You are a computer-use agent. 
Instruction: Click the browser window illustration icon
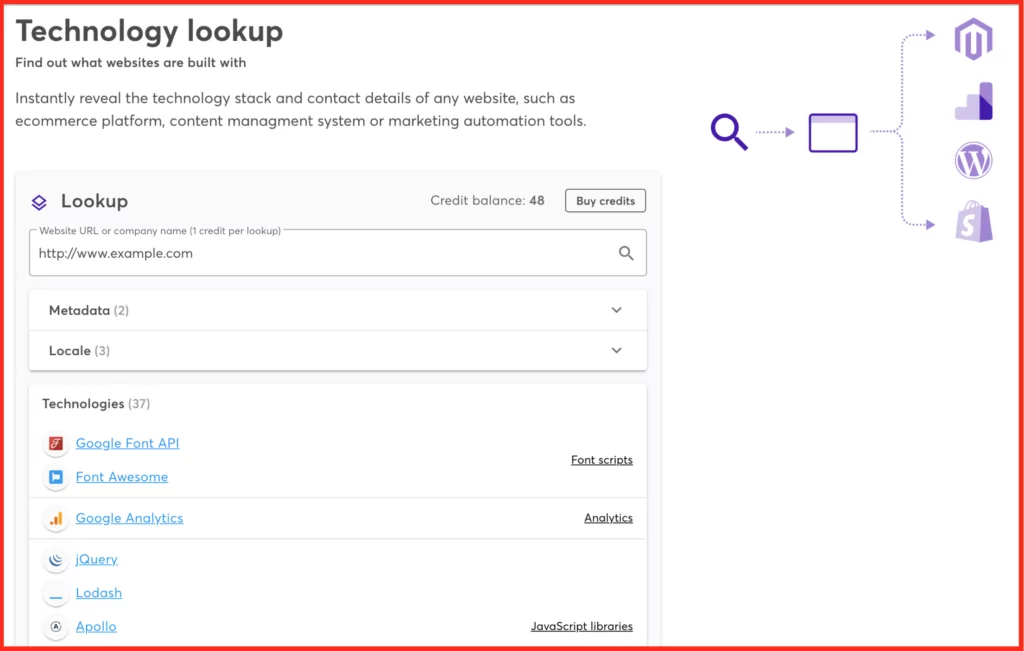(833, 133)
